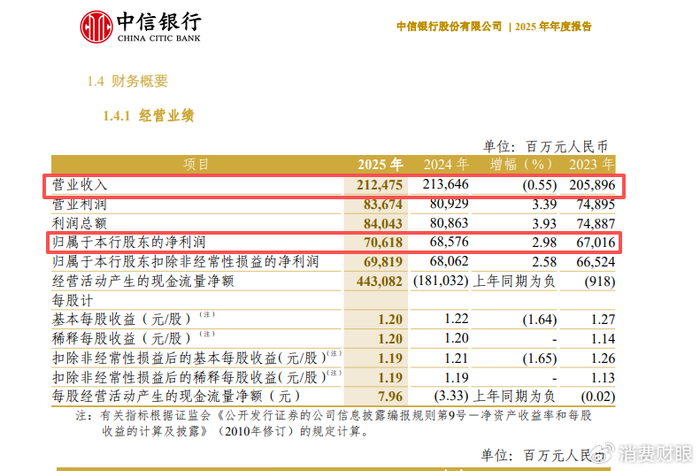Select the row label 扣除非经常性损益后的基本每股收益
The height and width of the screenshot is (471, 700).
[189, 358]
